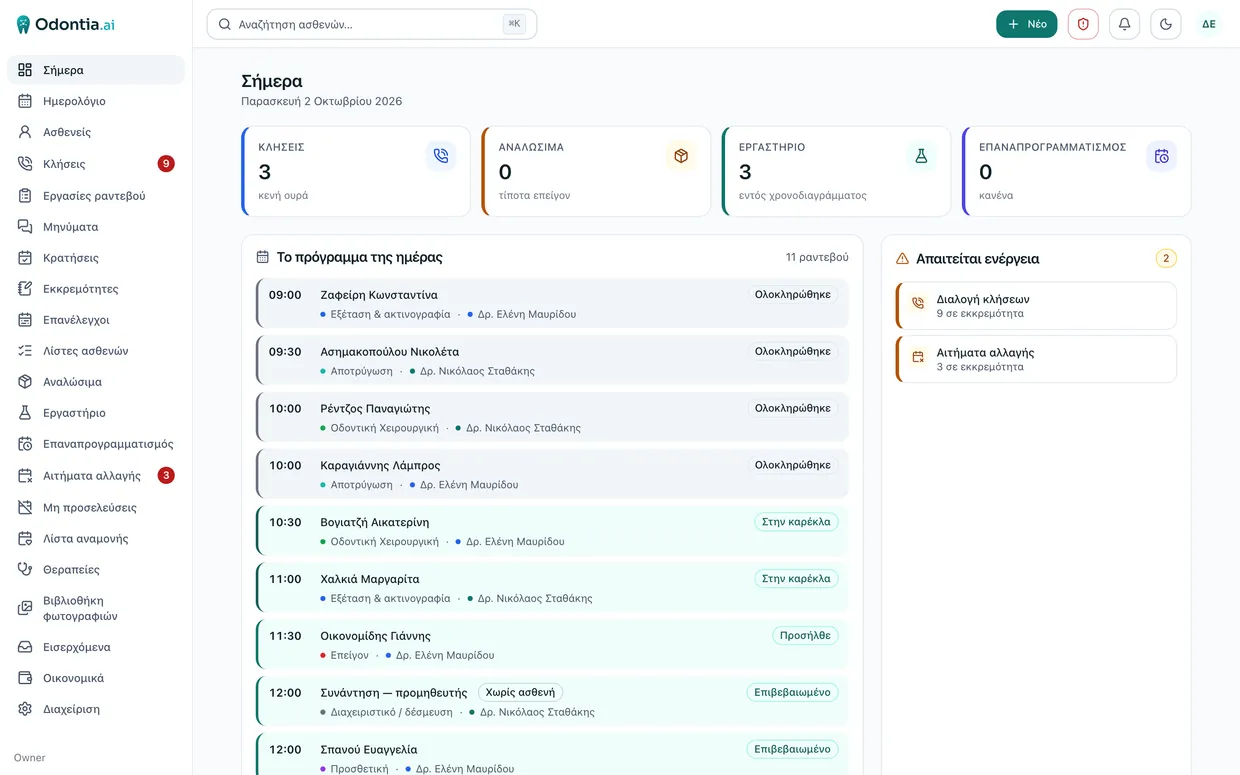Open notifications bell
The image size is (1240, 775).
pyautogui.click(x=1125, y=24)
